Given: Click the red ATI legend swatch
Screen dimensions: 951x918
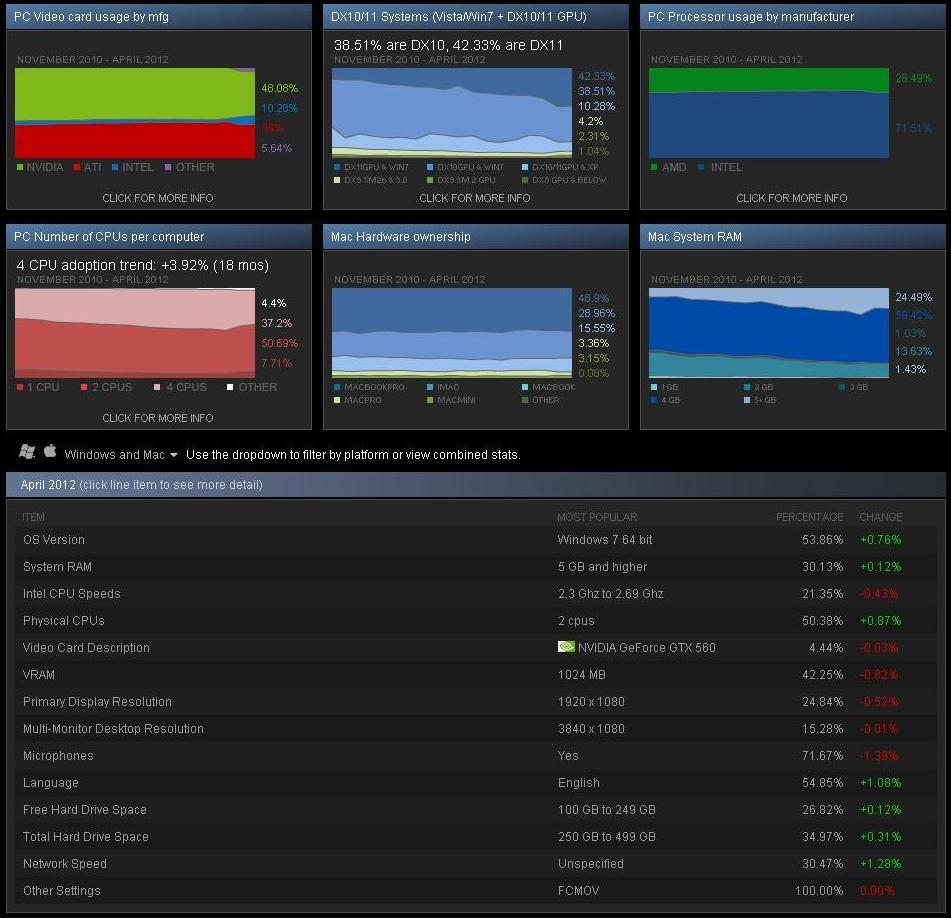Looking at the screenshot, I should pos(76,167).
